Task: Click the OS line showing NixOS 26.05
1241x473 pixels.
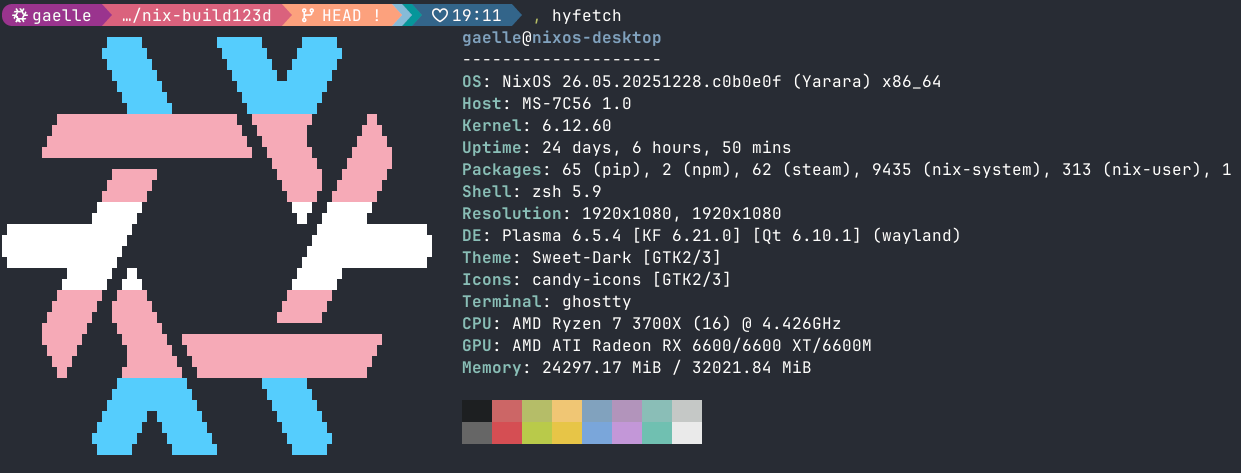Action: point(701,82)
